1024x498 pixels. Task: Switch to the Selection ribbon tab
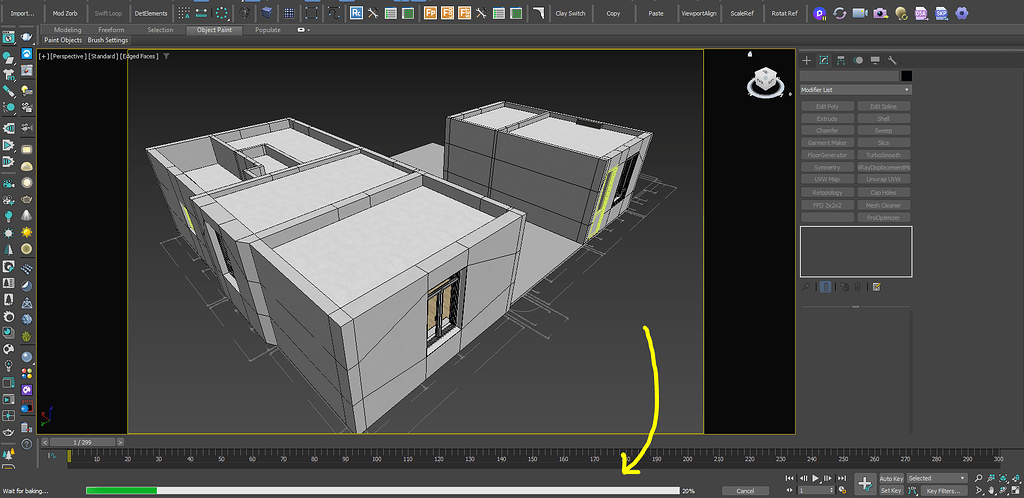pyautogui.click(x=160, y=30)
